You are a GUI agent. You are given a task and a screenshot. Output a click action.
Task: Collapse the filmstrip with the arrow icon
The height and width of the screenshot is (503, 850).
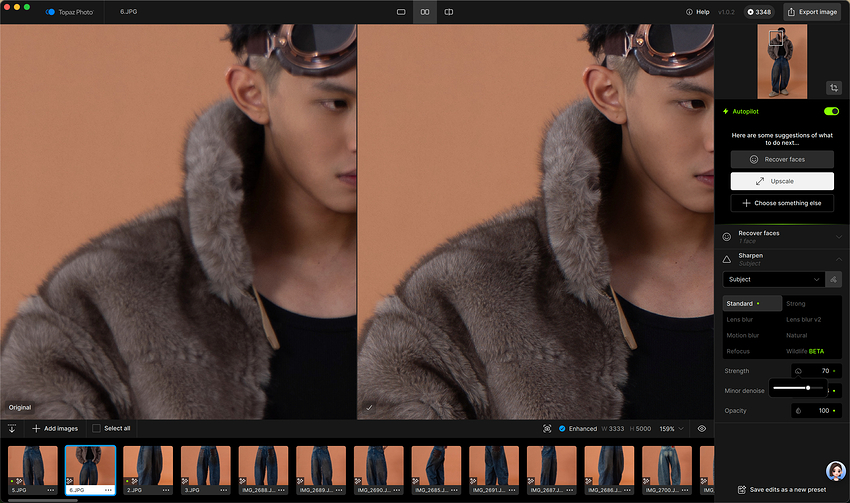pos(12,428)
